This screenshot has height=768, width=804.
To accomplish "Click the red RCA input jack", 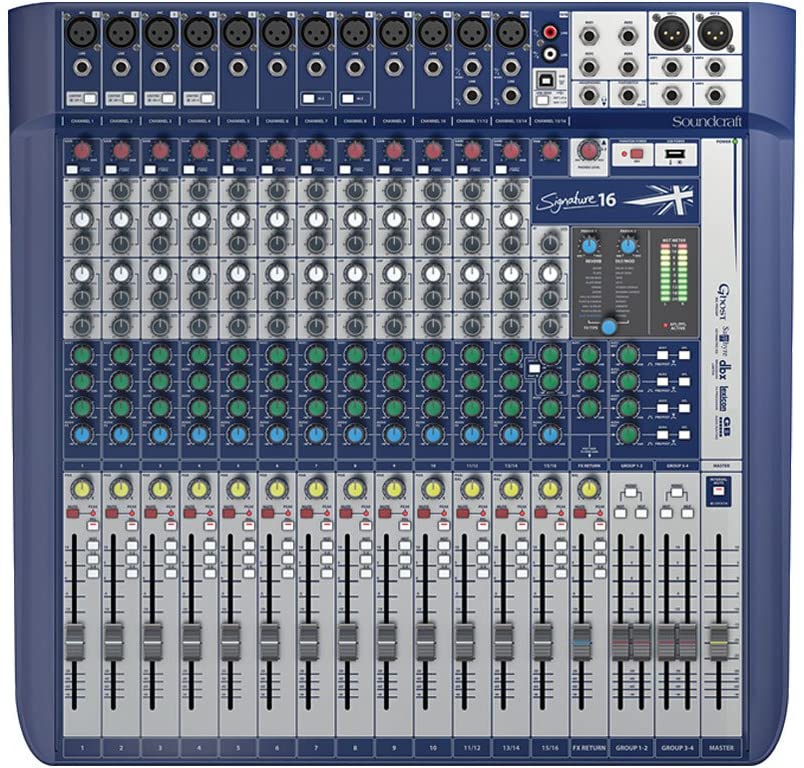I will point(550,32).
